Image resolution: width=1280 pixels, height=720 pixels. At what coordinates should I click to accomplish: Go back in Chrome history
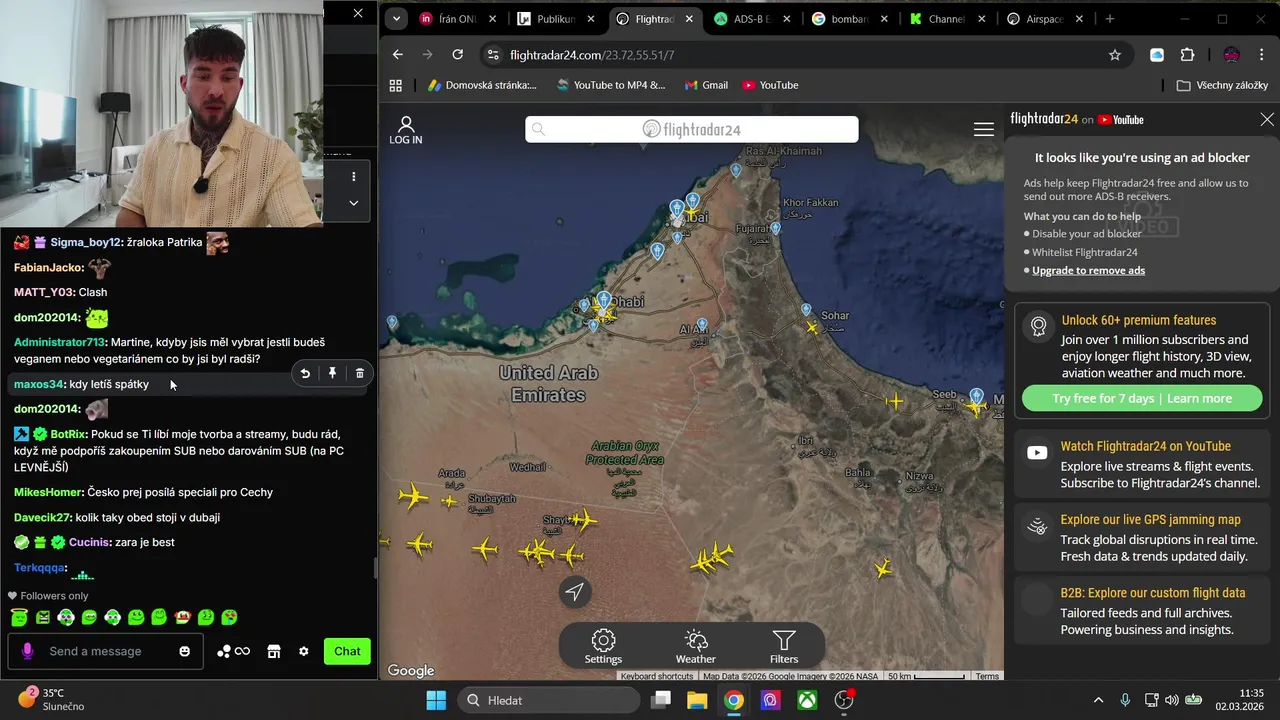(398, 55)
